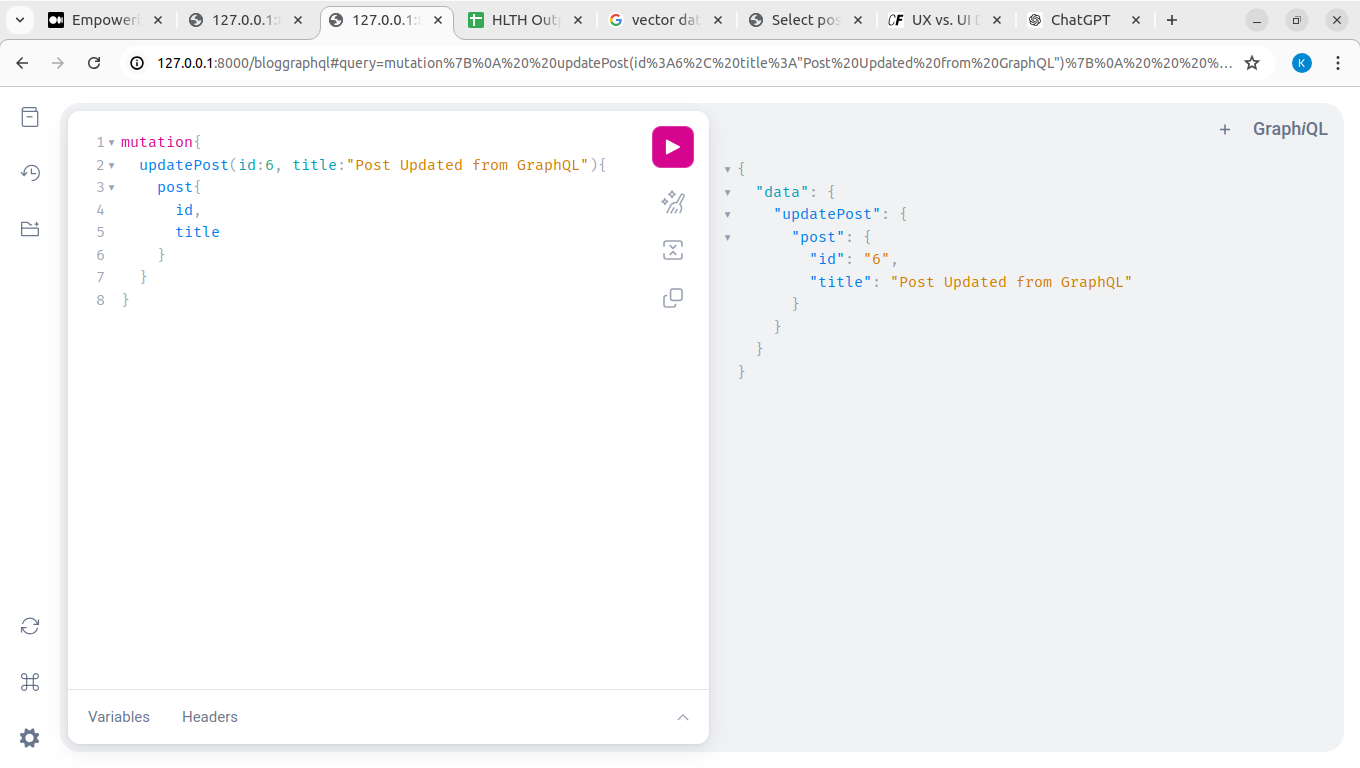Fold the updatePost block on line 2
The width and height of the screenshot is (1360, 768).
pos(111,166)
